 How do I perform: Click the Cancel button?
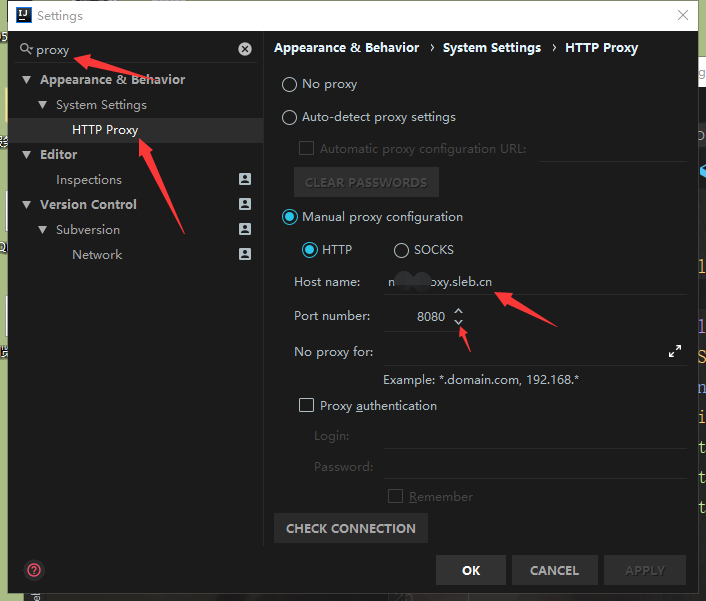point(555,570)
